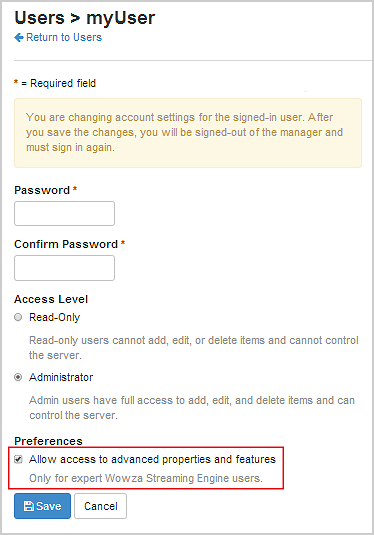Image resolution: width=374 pixels, height=535 pixels.
Task: Click the yellow signed-in user warning box
Action: pyautogui.click(x=188, y=133)
